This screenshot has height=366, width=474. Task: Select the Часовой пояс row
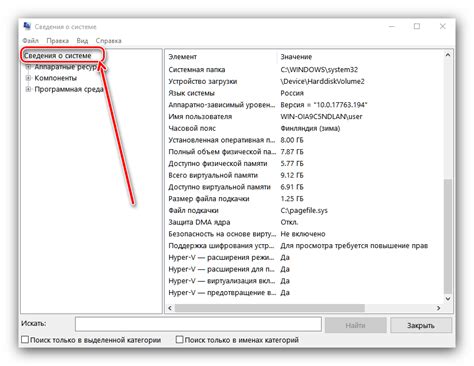coord(304,128)
